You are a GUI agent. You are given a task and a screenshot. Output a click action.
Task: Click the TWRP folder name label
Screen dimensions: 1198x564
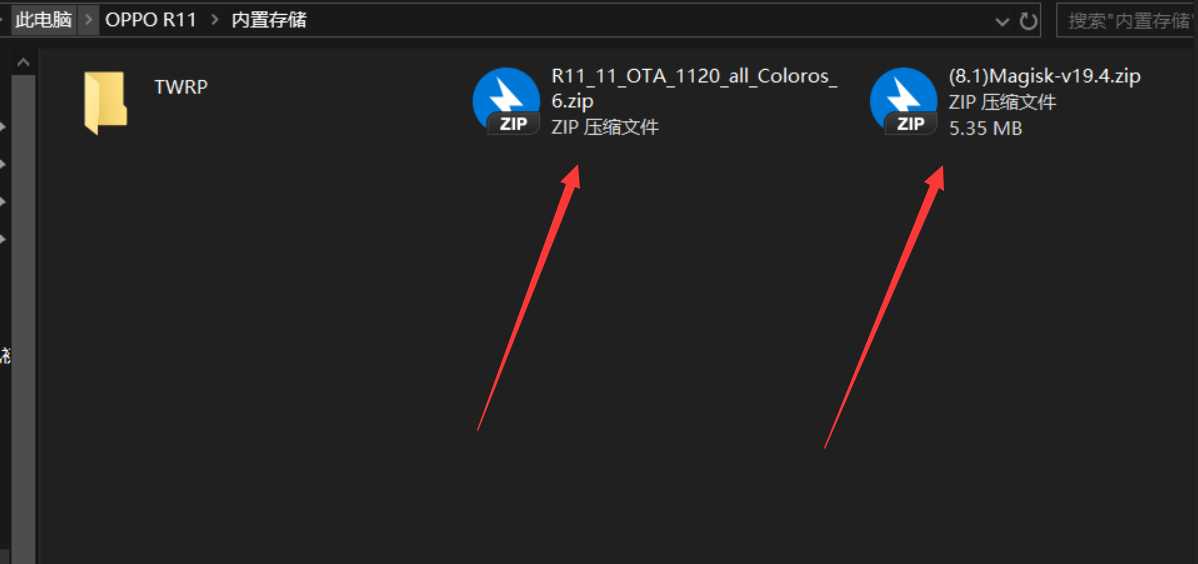click(181, 86)
